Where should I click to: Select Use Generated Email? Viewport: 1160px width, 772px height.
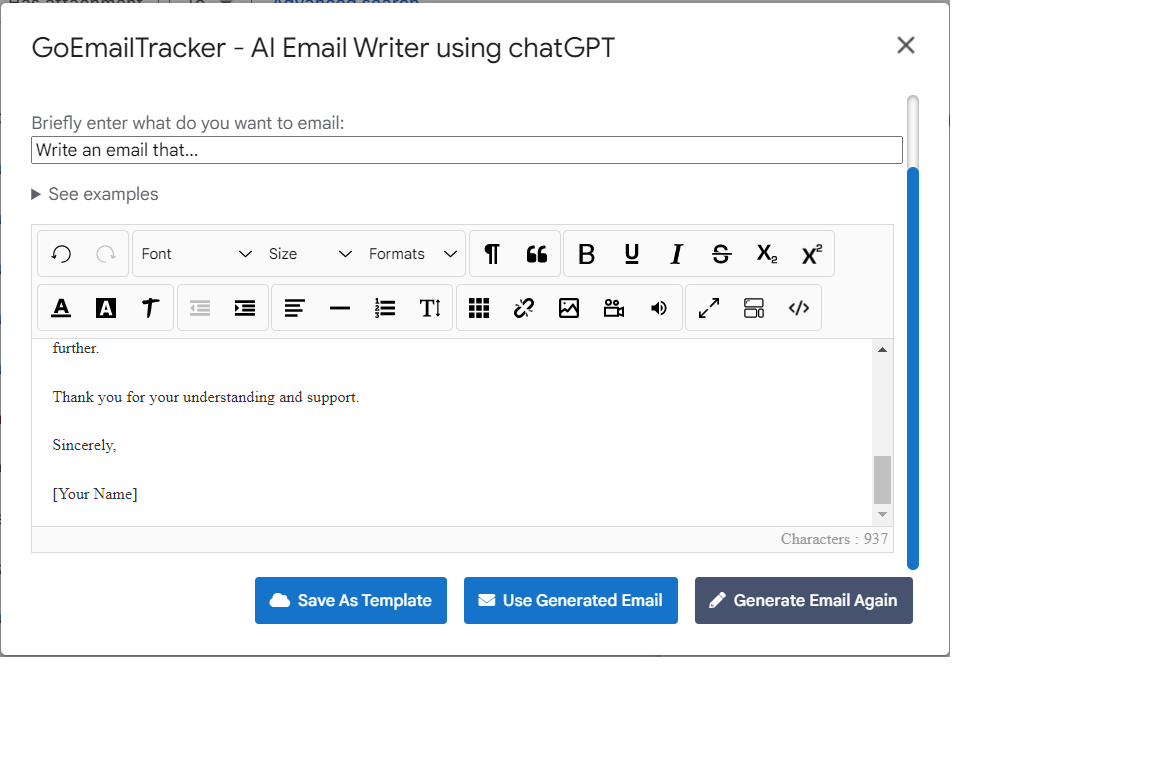coord(570,600)
